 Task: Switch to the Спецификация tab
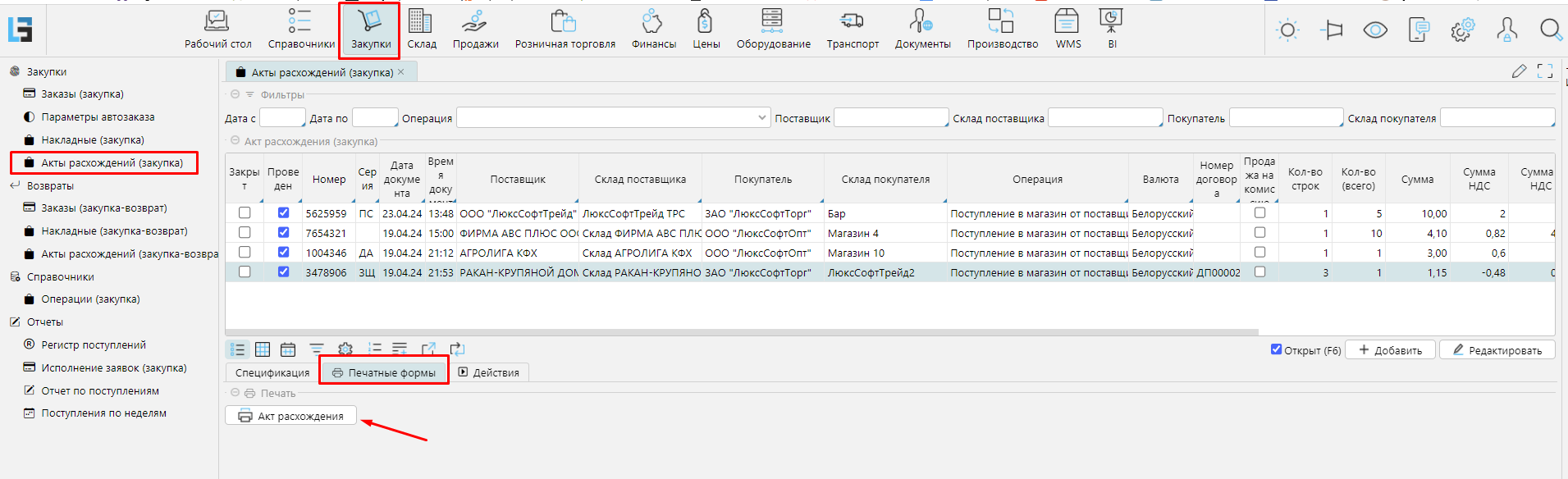click(x=272, y=372)
